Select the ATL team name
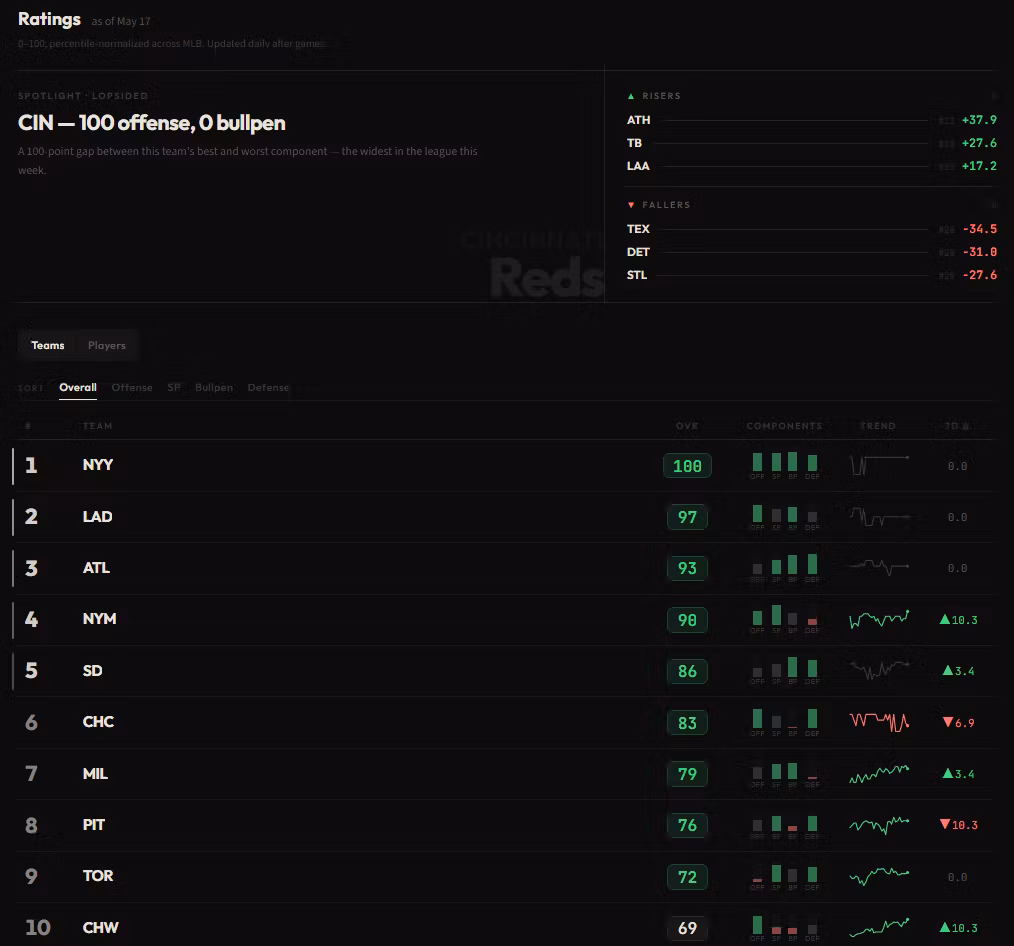1014x946 pixels. pyautogui.click(x=96, y=568)
